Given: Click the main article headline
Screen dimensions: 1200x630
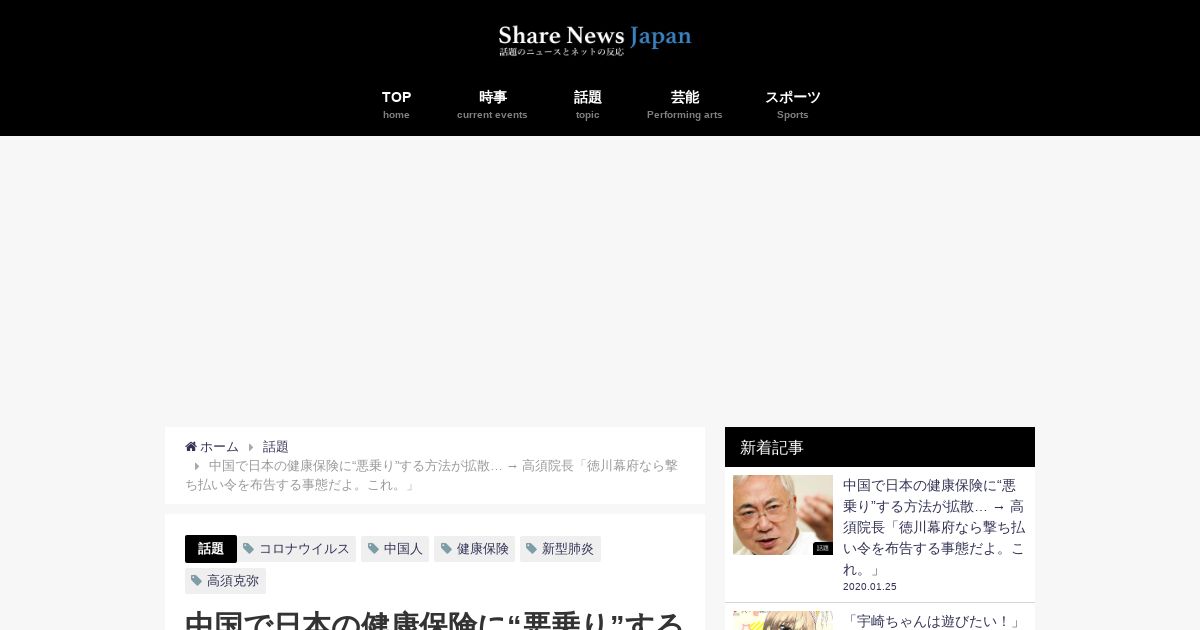Looking at the screenshot, I should click(x=434, y=618).
